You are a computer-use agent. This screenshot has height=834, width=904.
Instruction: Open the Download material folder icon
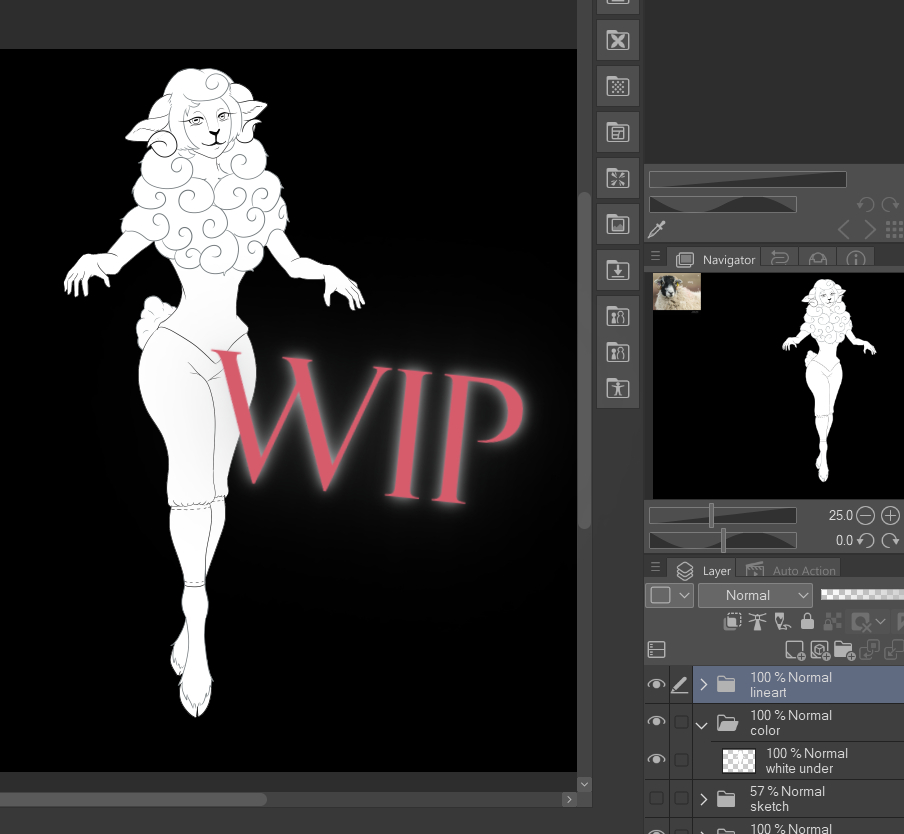tap(618, 270)
